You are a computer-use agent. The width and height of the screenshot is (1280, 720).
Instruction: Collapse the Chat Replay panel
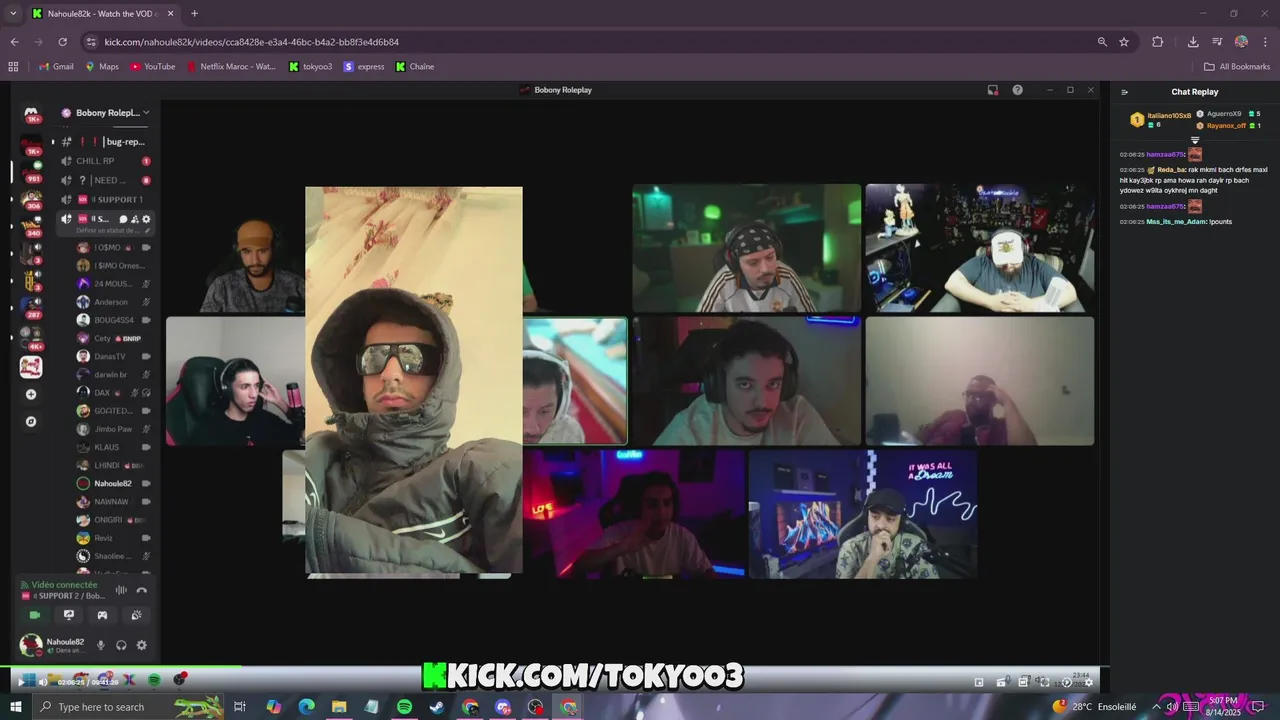(1124, 92)
